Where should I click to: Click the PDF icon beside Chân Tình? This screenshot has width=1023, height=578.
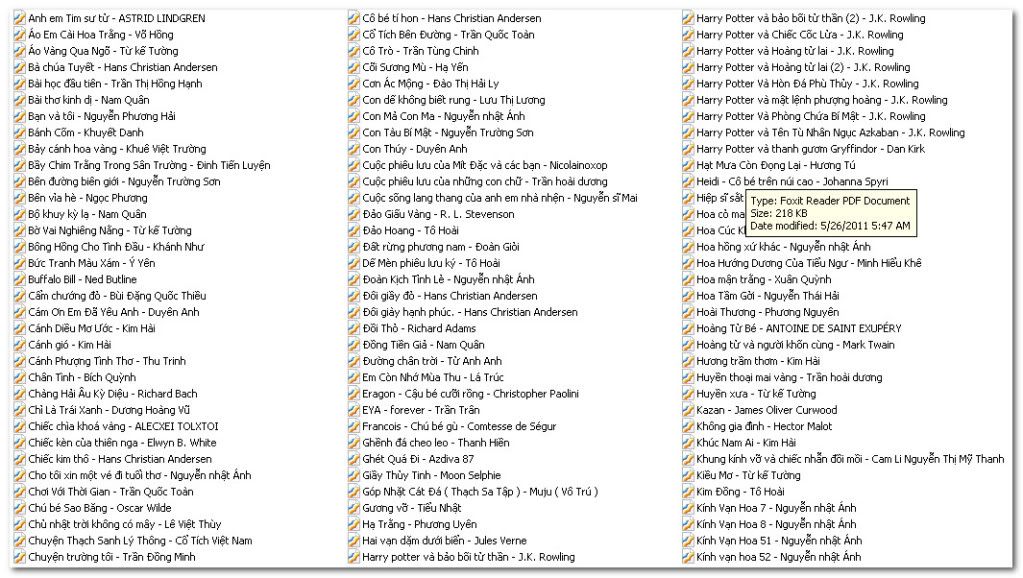point(19,377)
